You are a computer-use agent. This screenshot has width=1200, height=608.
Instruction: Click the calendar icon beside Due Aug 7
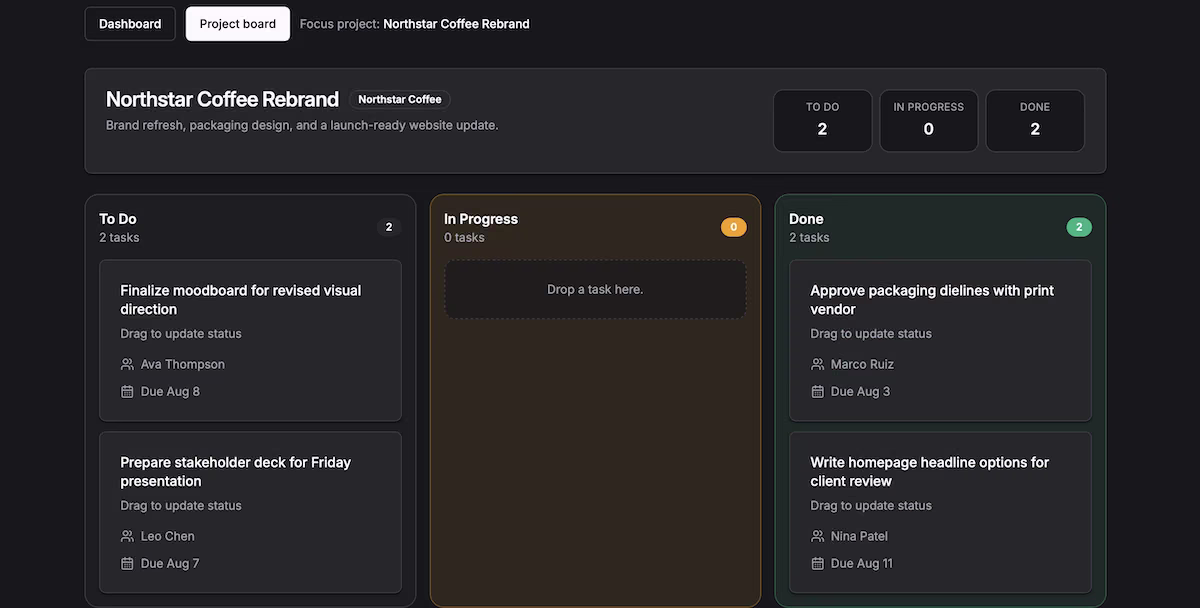point(127,563)
